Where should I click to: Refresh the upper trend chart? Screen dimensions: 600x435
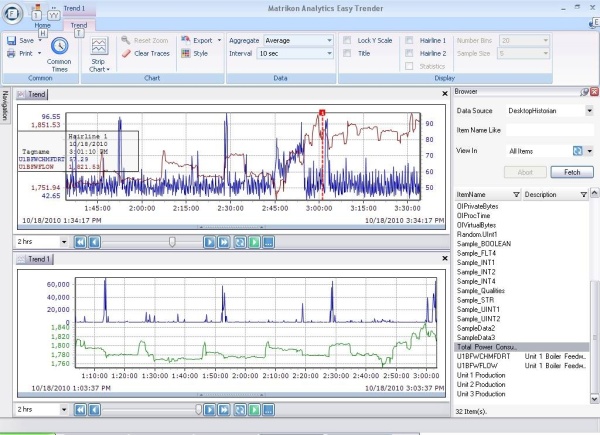point(240,242)
